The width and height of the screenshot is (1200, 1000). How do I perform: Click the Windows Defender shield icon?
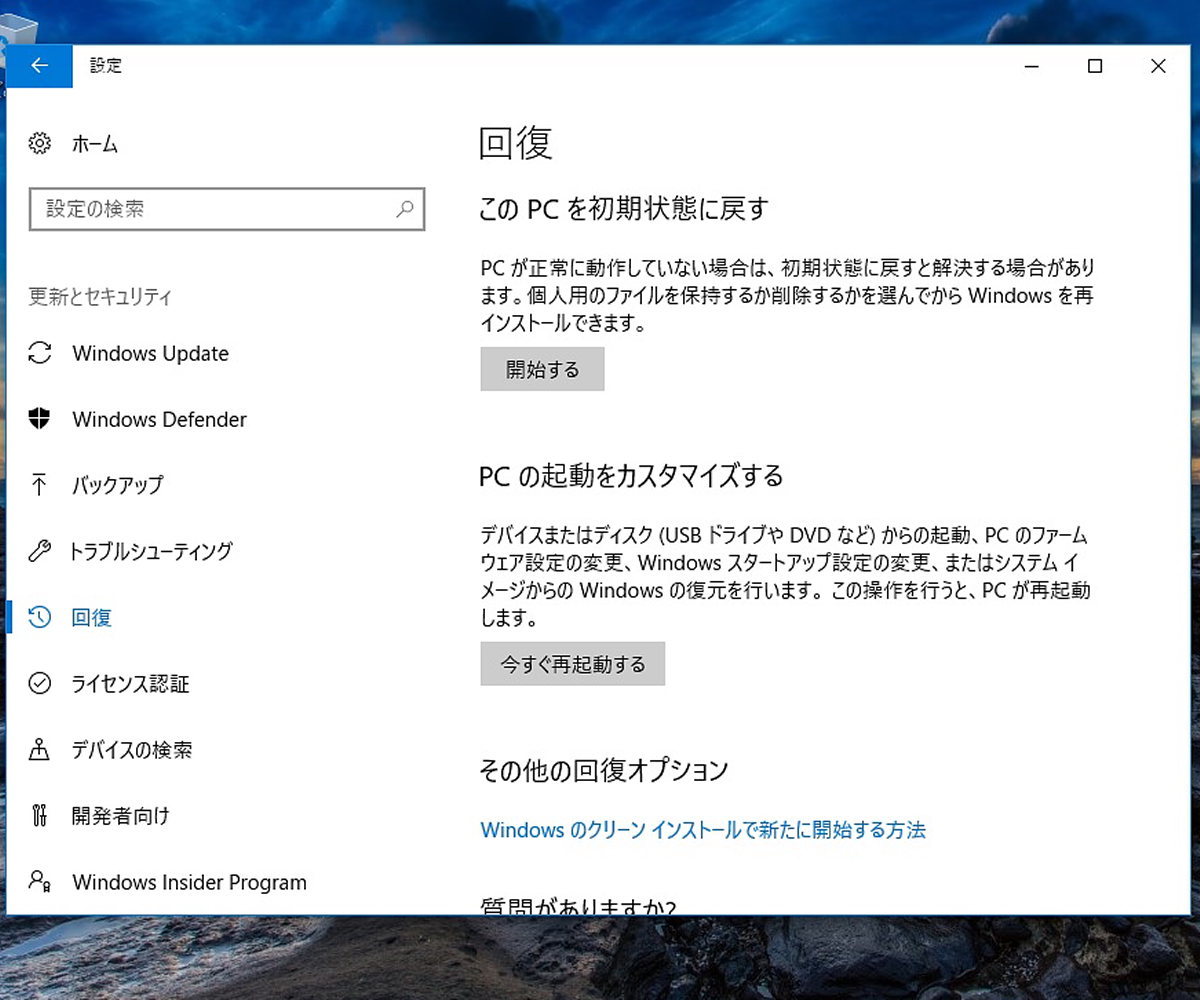pyautogui.click(x=39, y=419)
